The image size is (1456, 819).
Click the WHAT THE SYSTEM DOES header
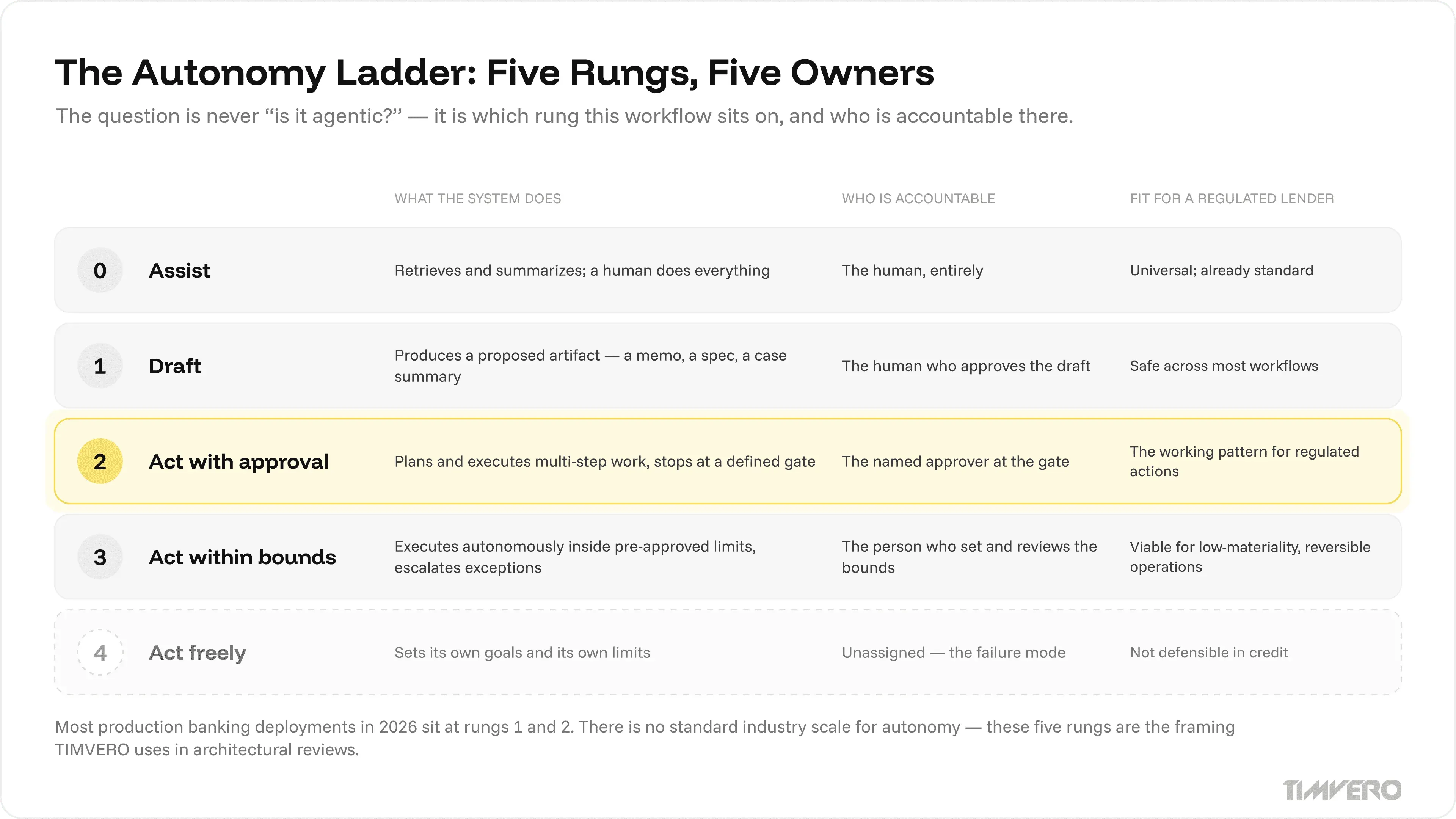478,199
